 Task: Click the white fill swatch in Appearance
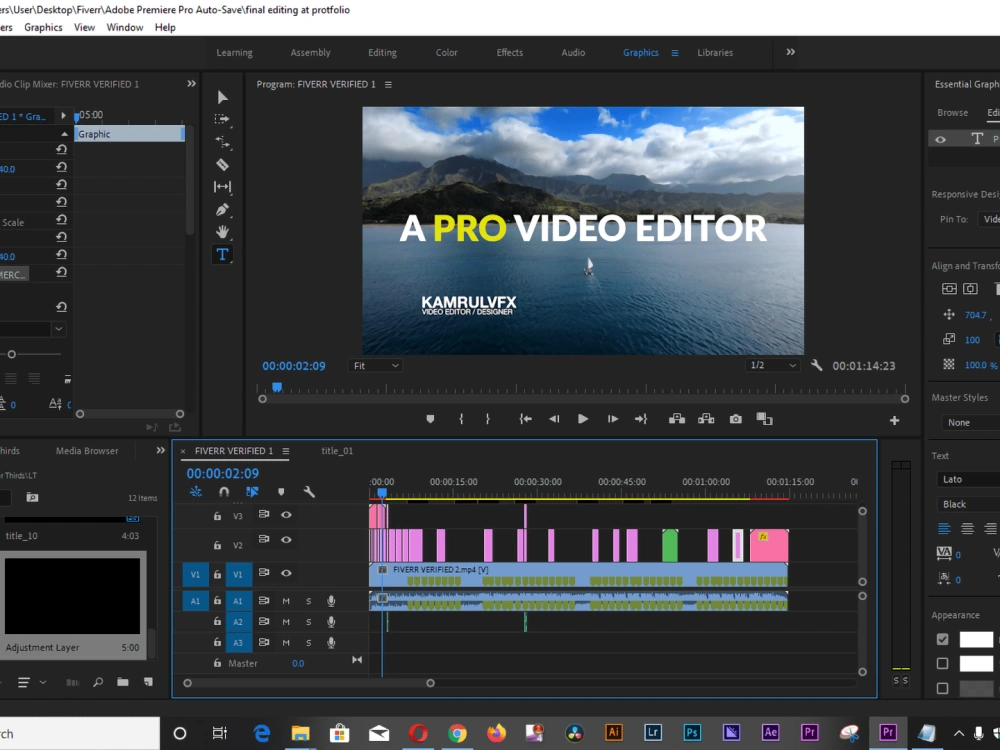pos(976,639)
